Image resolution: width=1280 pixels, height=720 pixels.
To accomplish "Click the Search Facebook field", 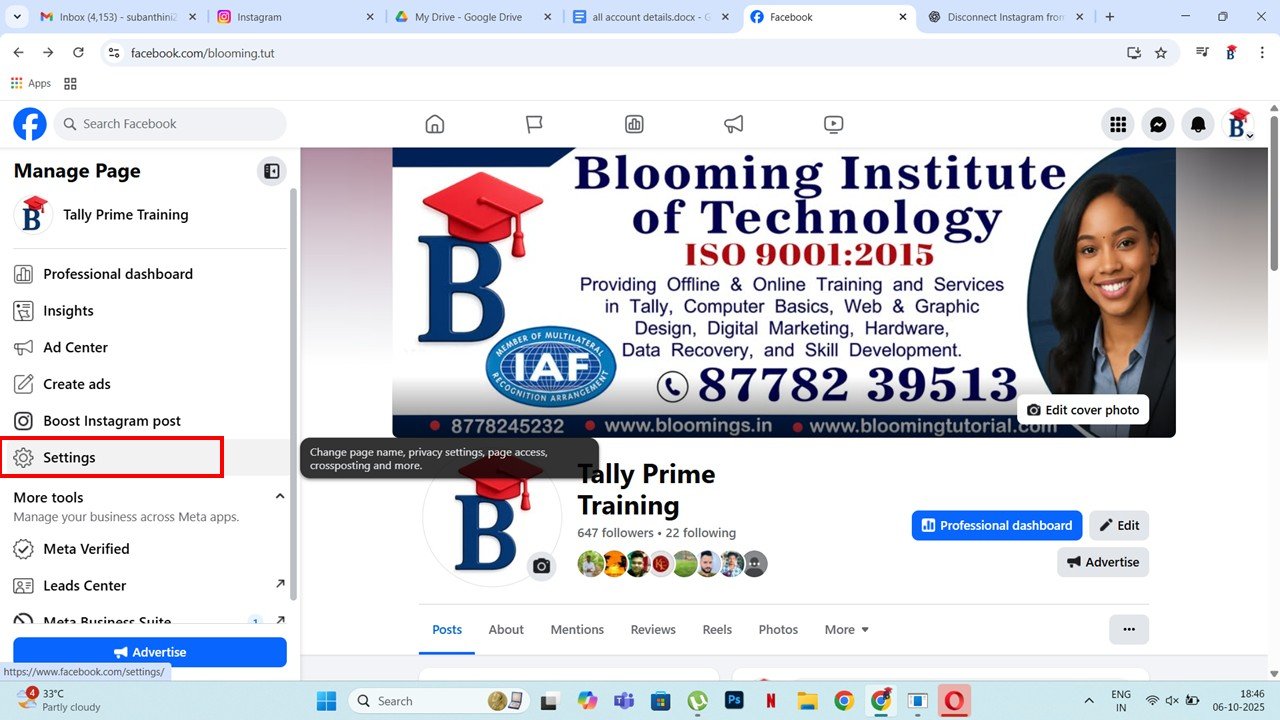I will [x=170, y=124].
